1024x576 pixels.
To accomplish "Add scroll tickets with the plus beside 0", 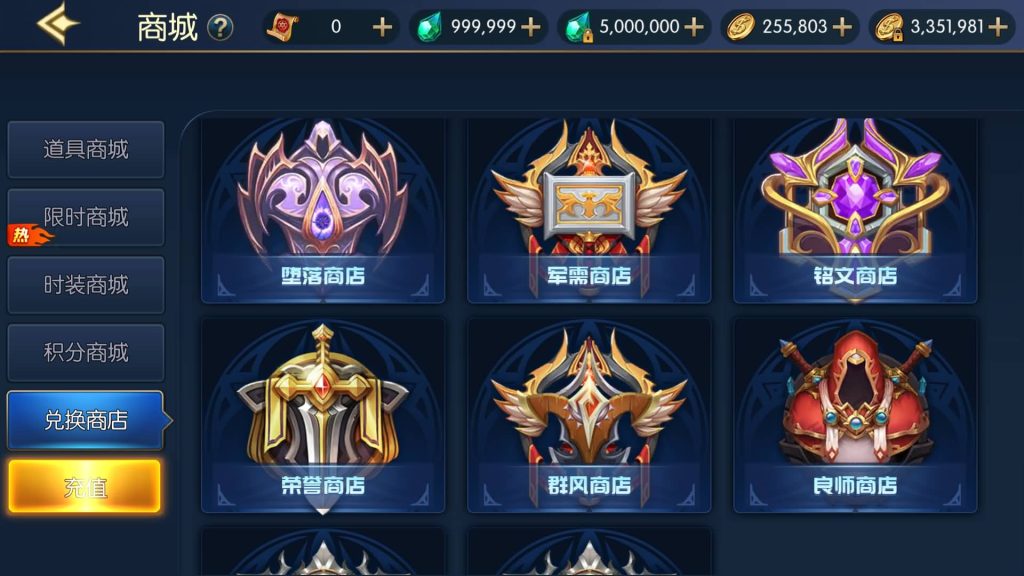I will pos(383,27).
